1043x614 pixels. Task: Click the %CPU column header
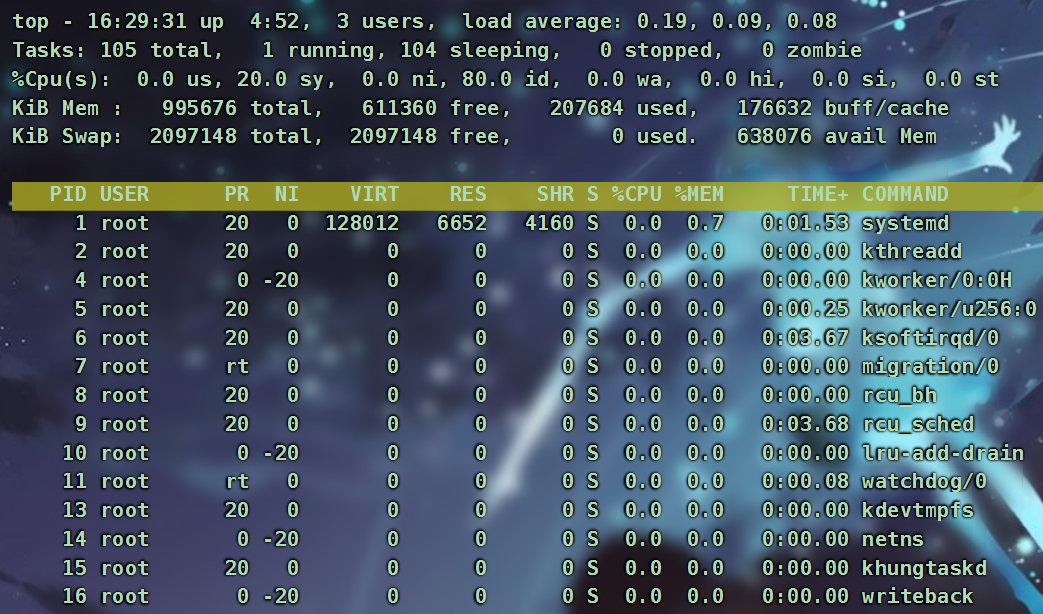pos(636,195)
